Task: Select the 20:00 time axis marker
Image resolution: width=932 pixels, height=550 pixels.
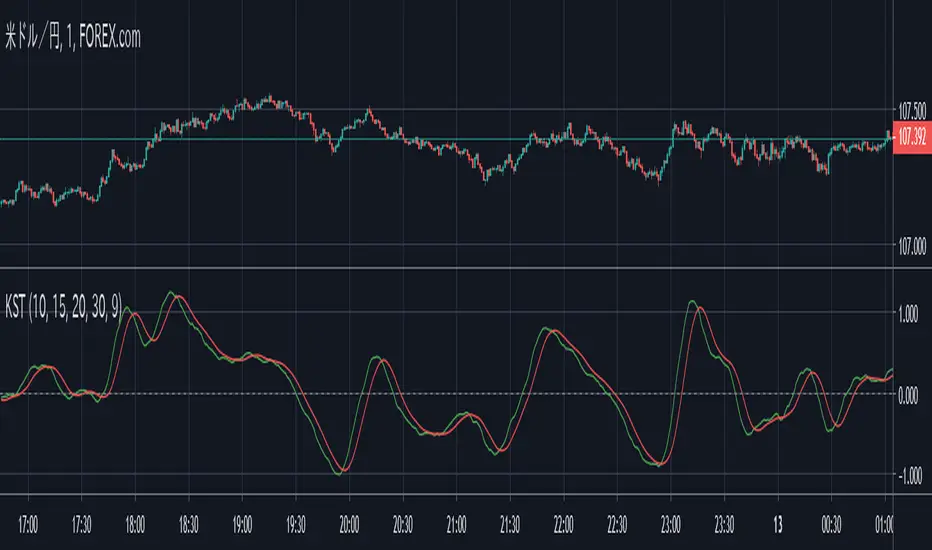Action: click(349, 523)
